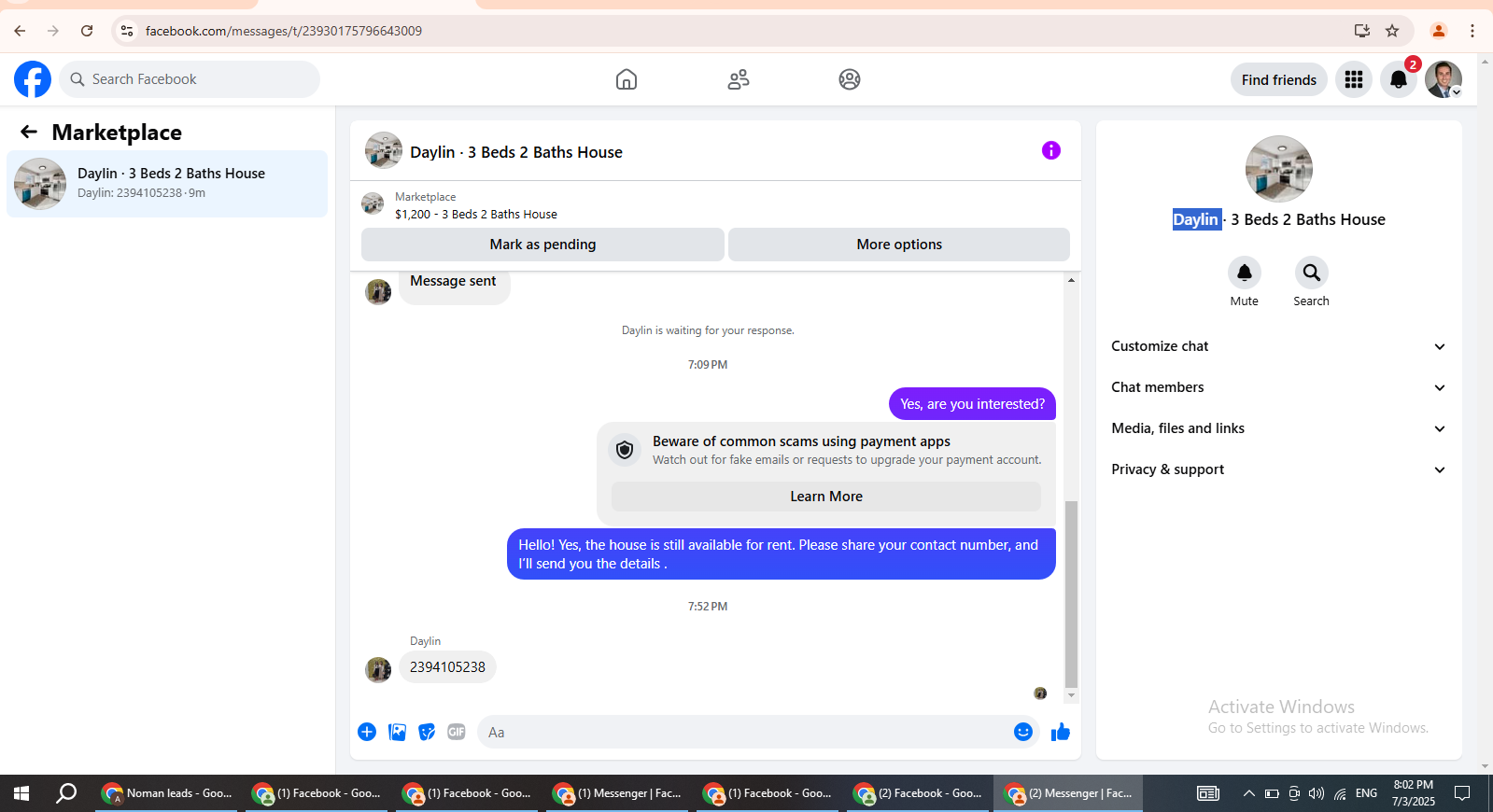Click the browser address bar URL
The width and height of the screenshot is (1493, 812).
pos(284,31)
